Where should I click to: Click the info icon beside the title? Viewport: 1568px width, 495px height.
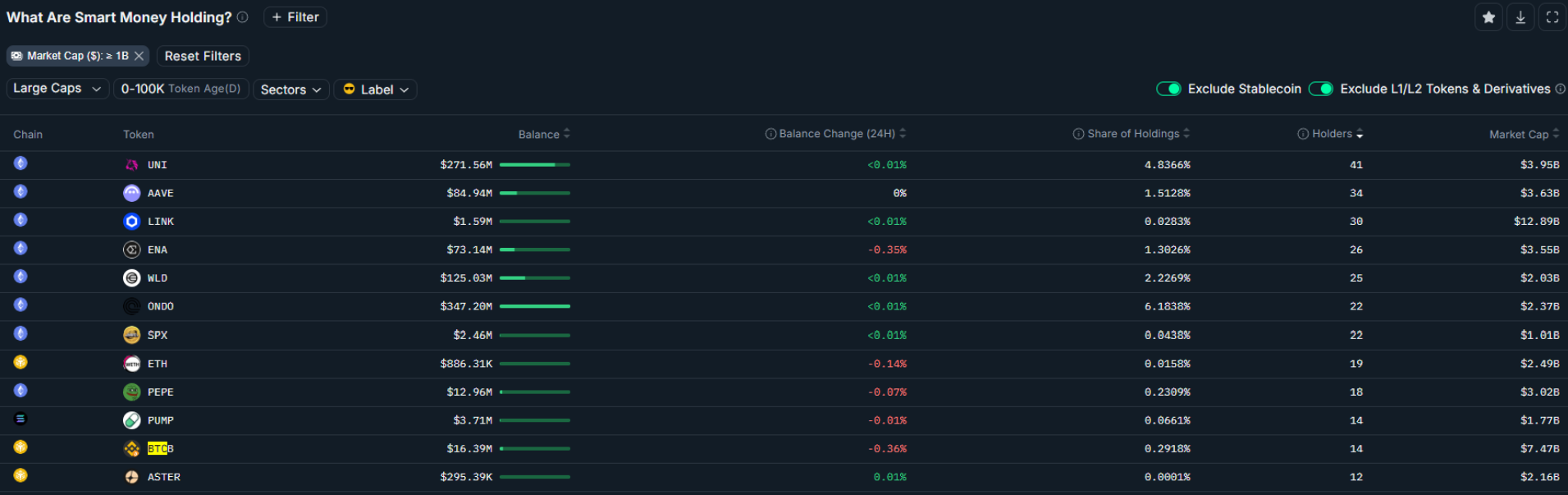243,17
